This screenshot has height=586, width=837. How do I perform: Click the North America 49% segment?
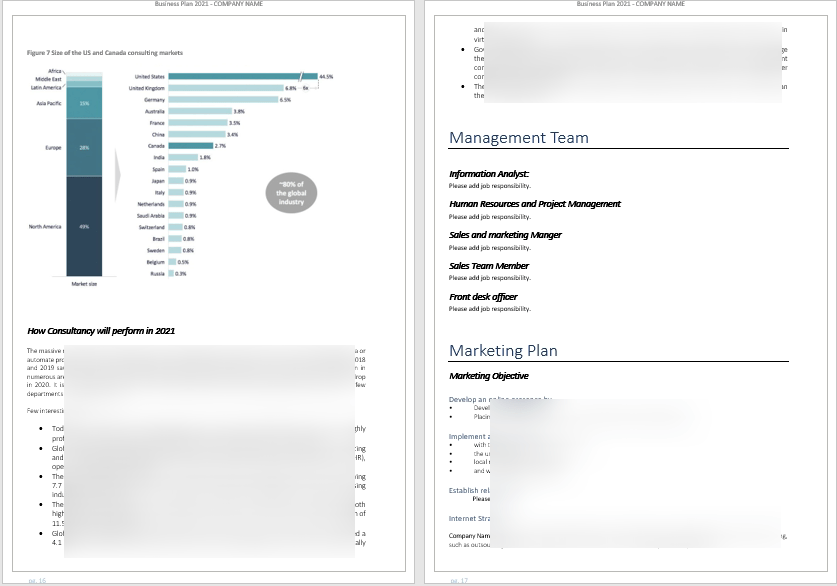pyautogui.click(x=84, y=227)
